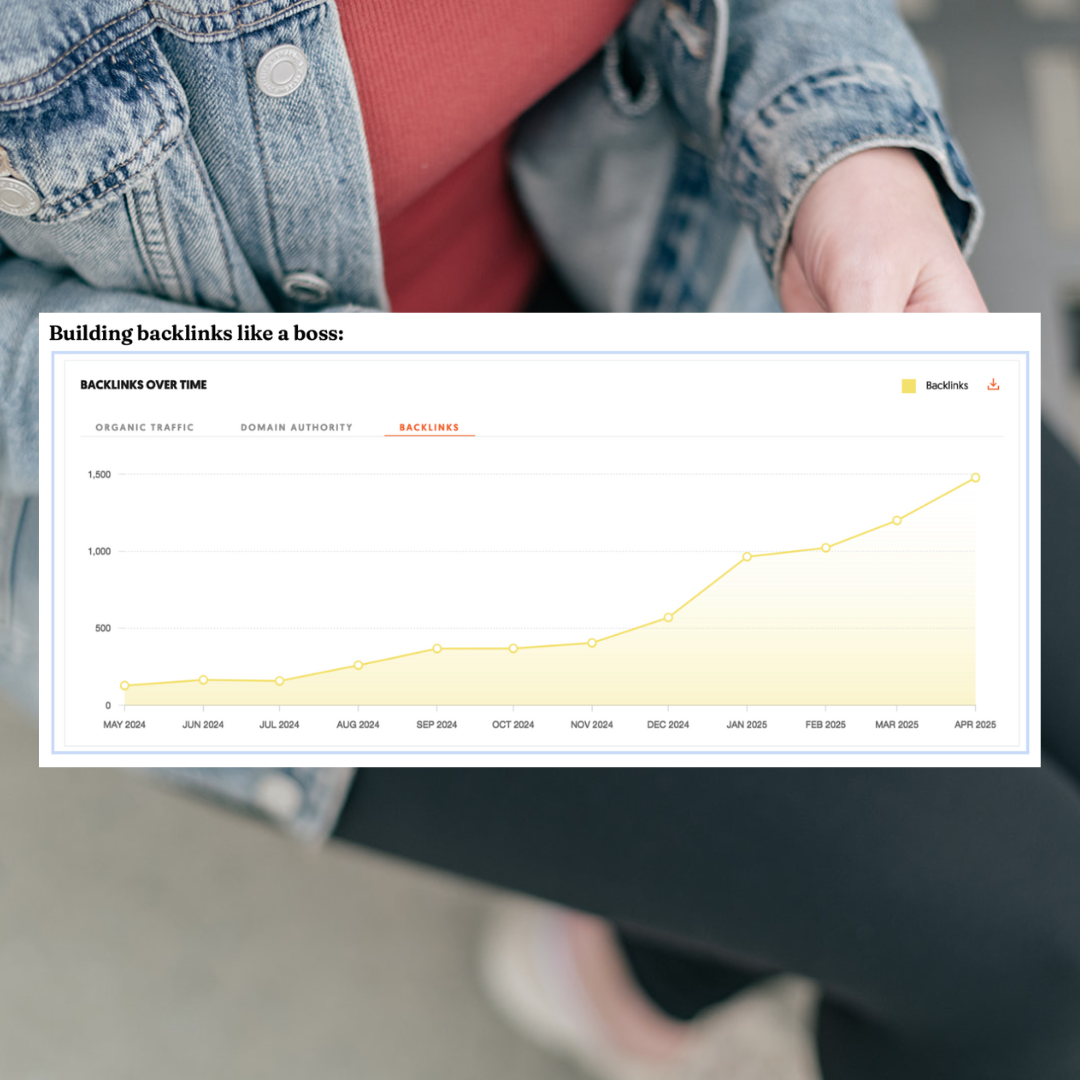This screenshot has height=1080, width=1080.
Task: Select the Jul 2024 data point
Action: pos(280,681)
